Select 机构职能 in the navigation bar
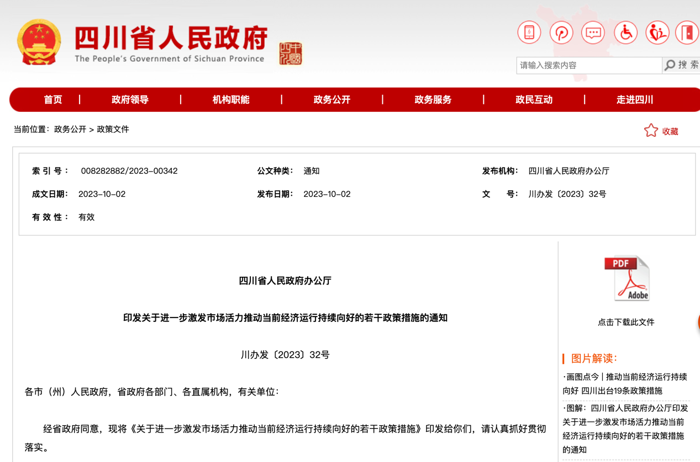 pyautogui.click(x=231, y=100)
